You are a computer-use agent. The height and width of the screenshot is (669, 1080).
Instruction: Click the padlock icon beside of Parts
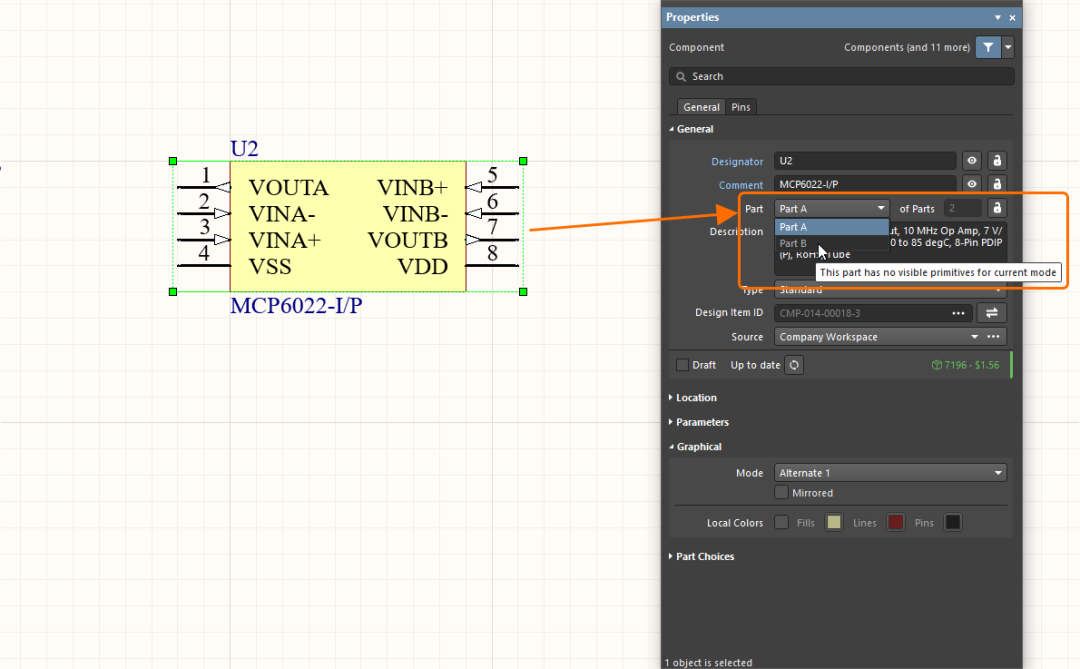click(x=997, y=207)
